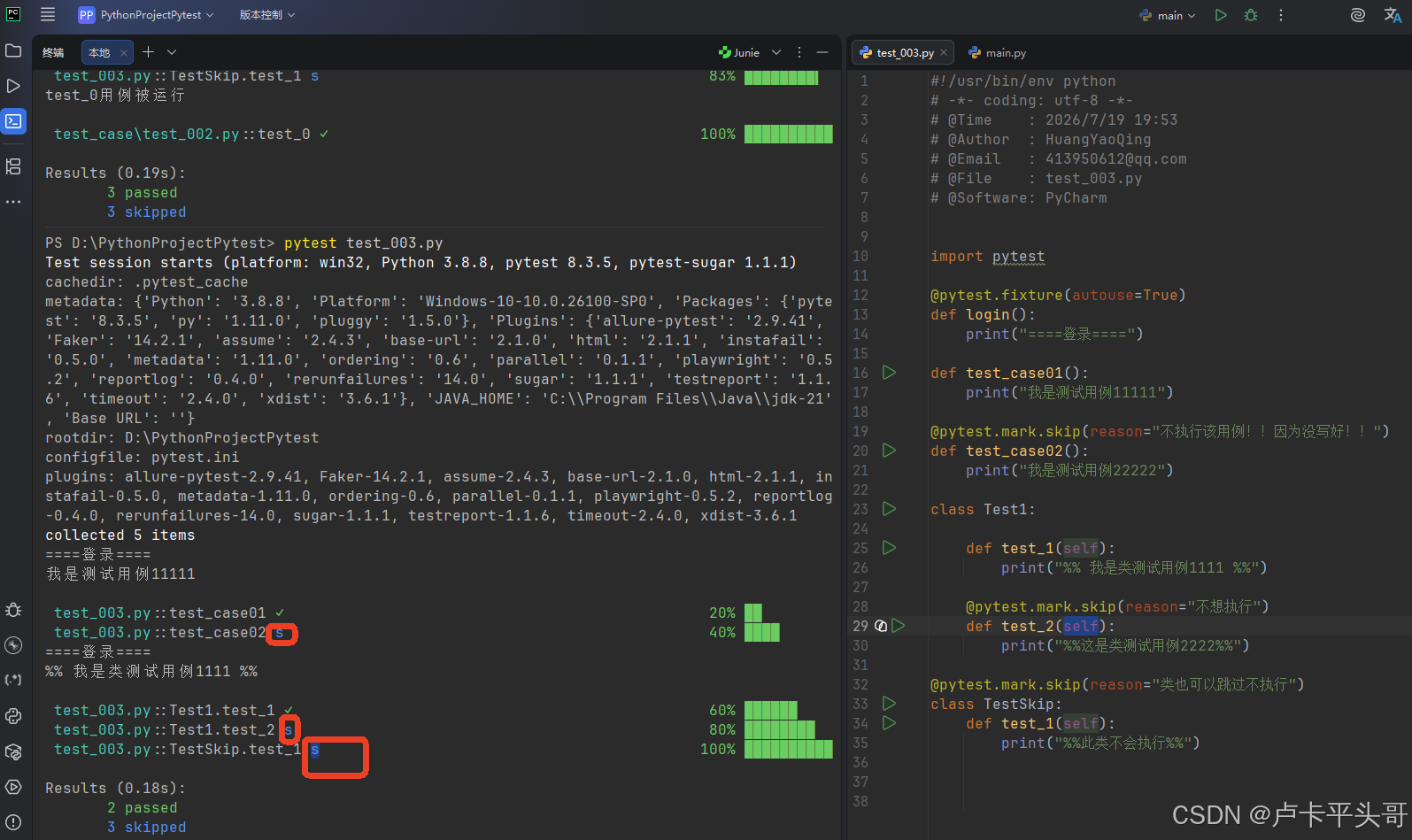This screenshot has height=840, width=1412.
Task: Toggle the Terminal tool window icon
Action: coord(13,121)
